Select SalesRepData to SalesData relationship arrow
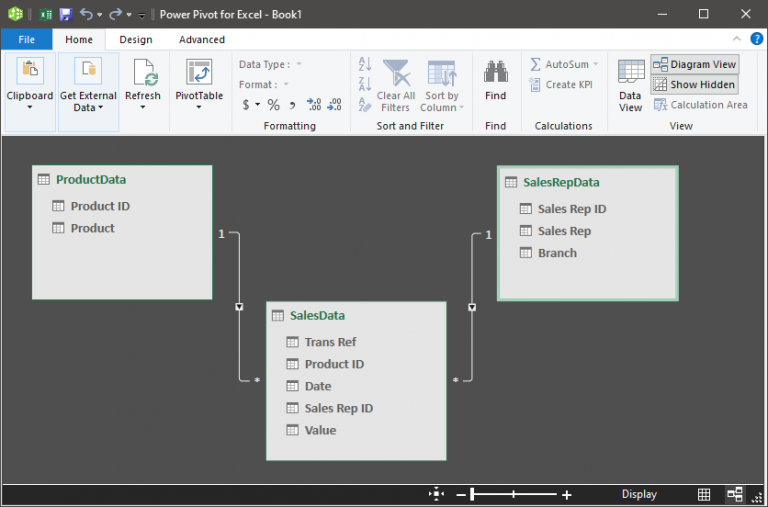Image resolution: width=768 pixels, height=507 pixels. click(472, 307)
